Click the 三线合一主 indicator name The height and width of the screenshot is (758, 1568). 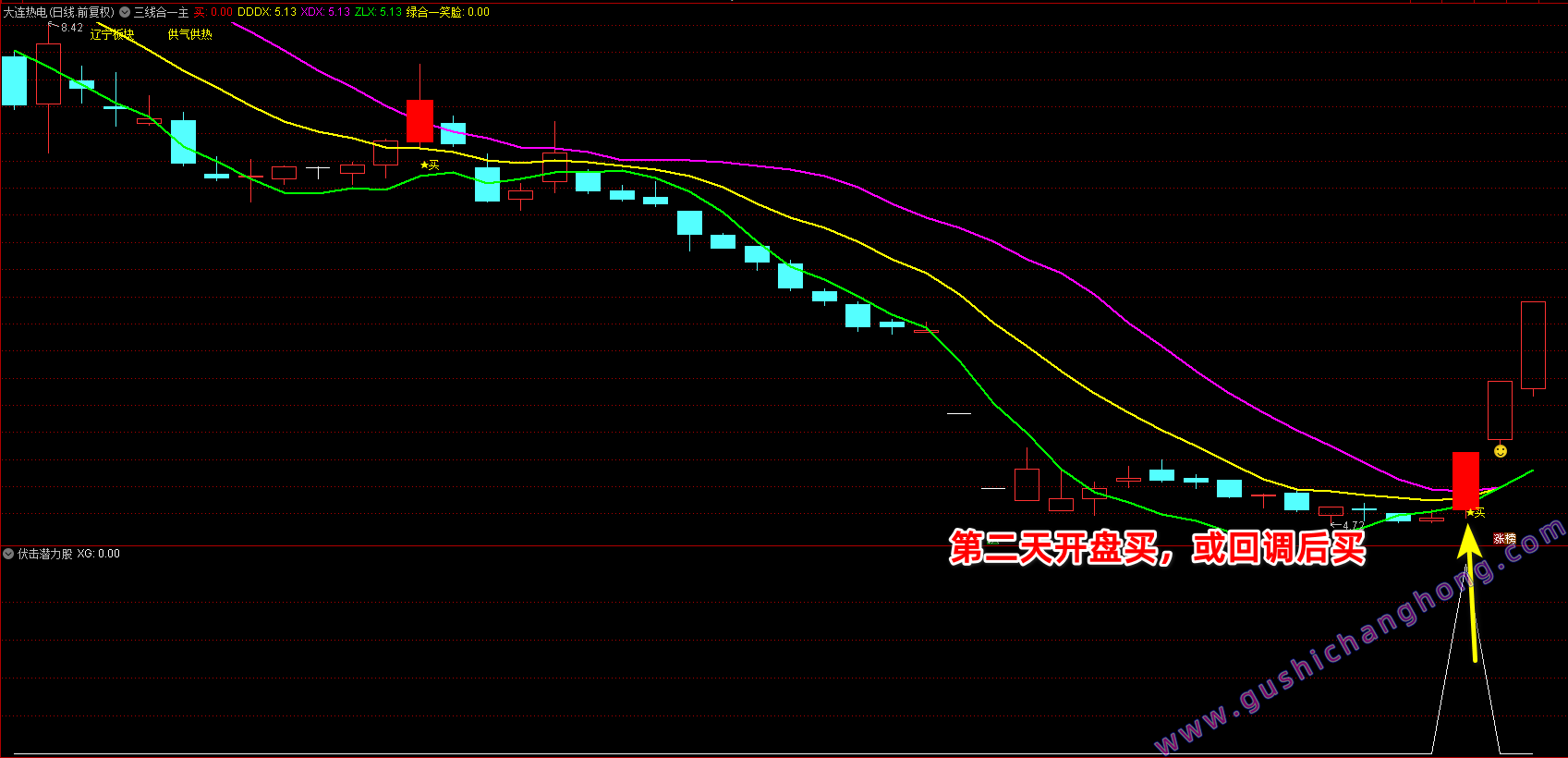coord(161,12)
